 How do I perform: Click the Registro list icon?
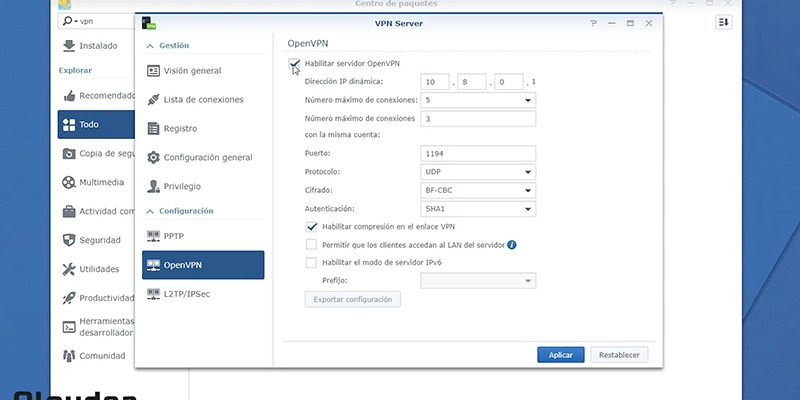pos(153,129)
